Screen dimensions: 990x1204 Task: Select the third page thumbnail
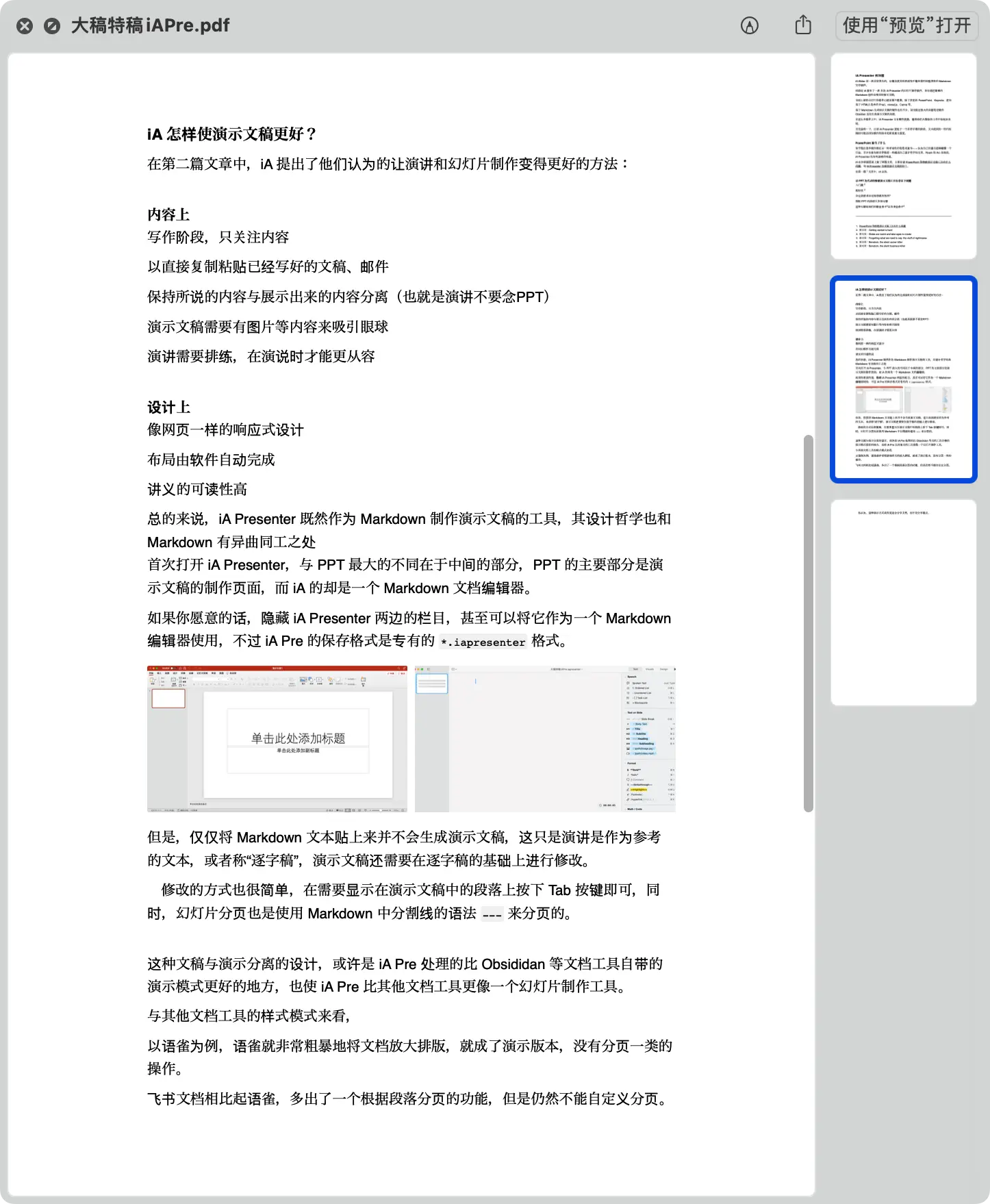click(904, 603)
